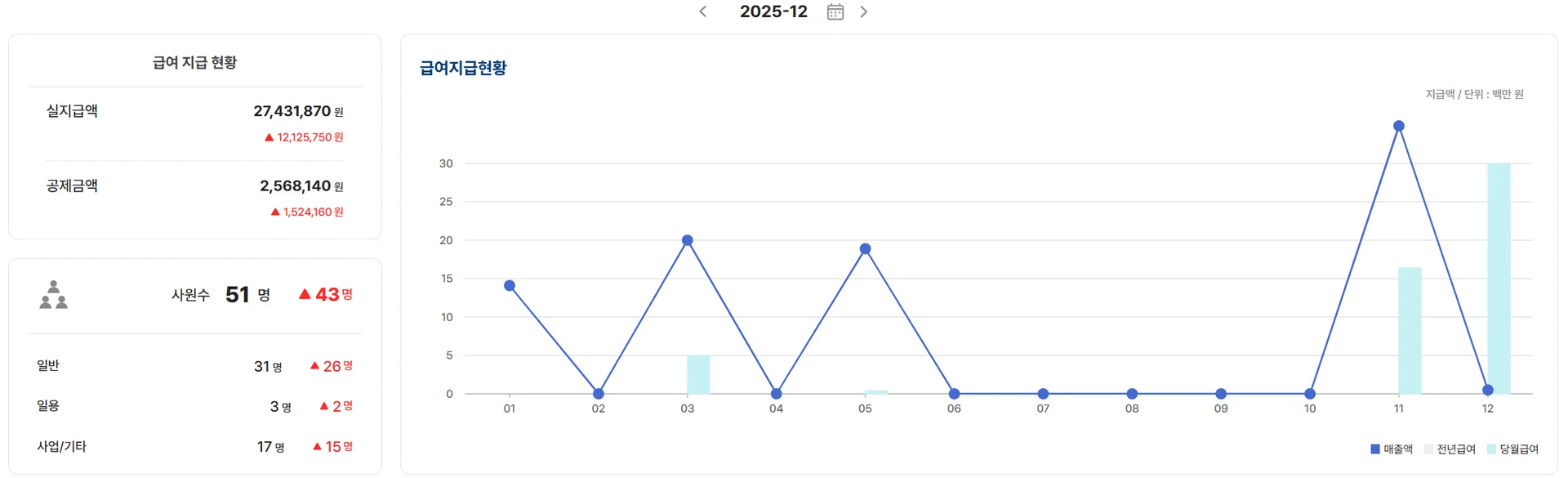The image size is (1568, 478).
Task: Select the month 03 sales data point
Action: (x=688, y=240)
